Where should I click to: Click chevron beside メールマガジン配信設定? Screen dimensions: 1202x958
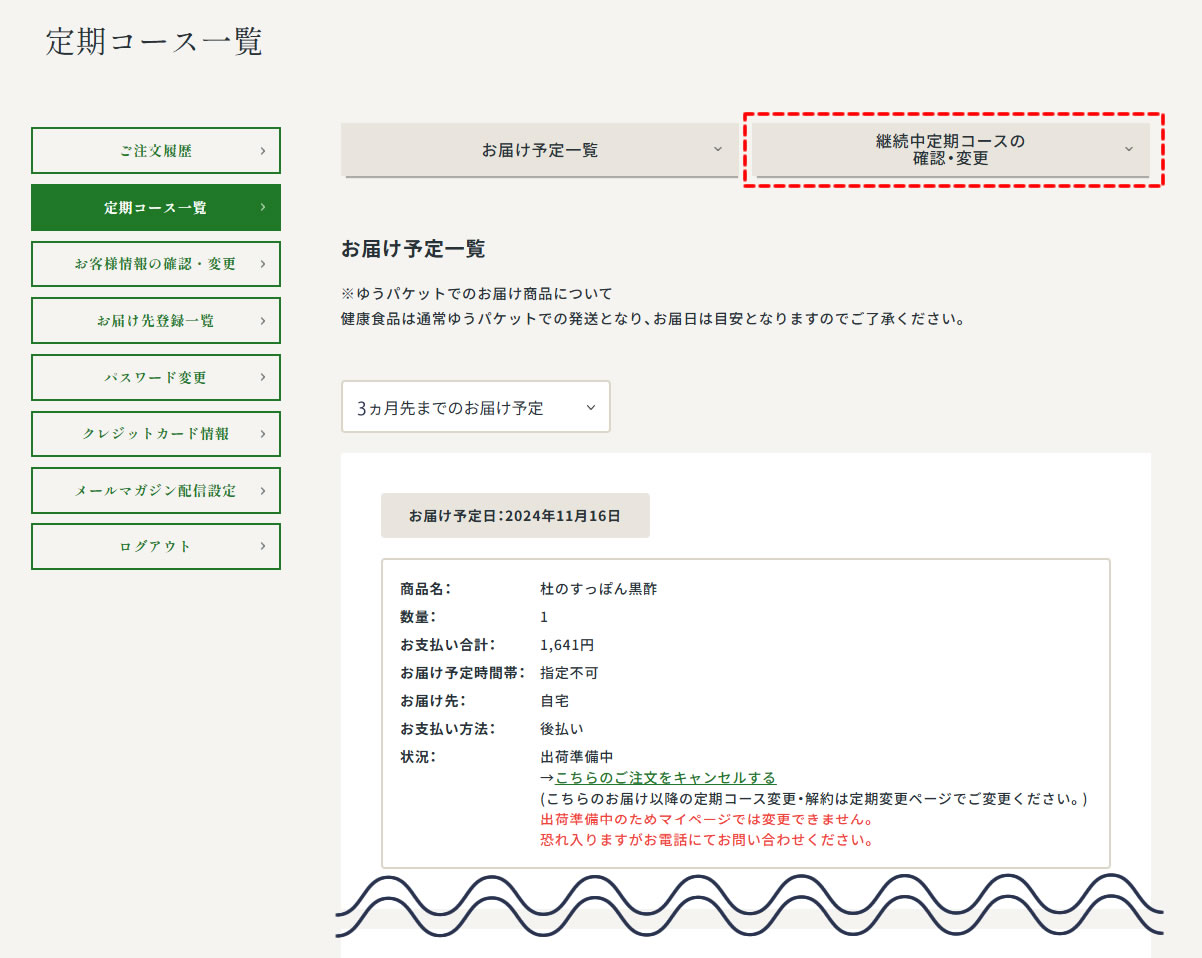coord(262,490)
